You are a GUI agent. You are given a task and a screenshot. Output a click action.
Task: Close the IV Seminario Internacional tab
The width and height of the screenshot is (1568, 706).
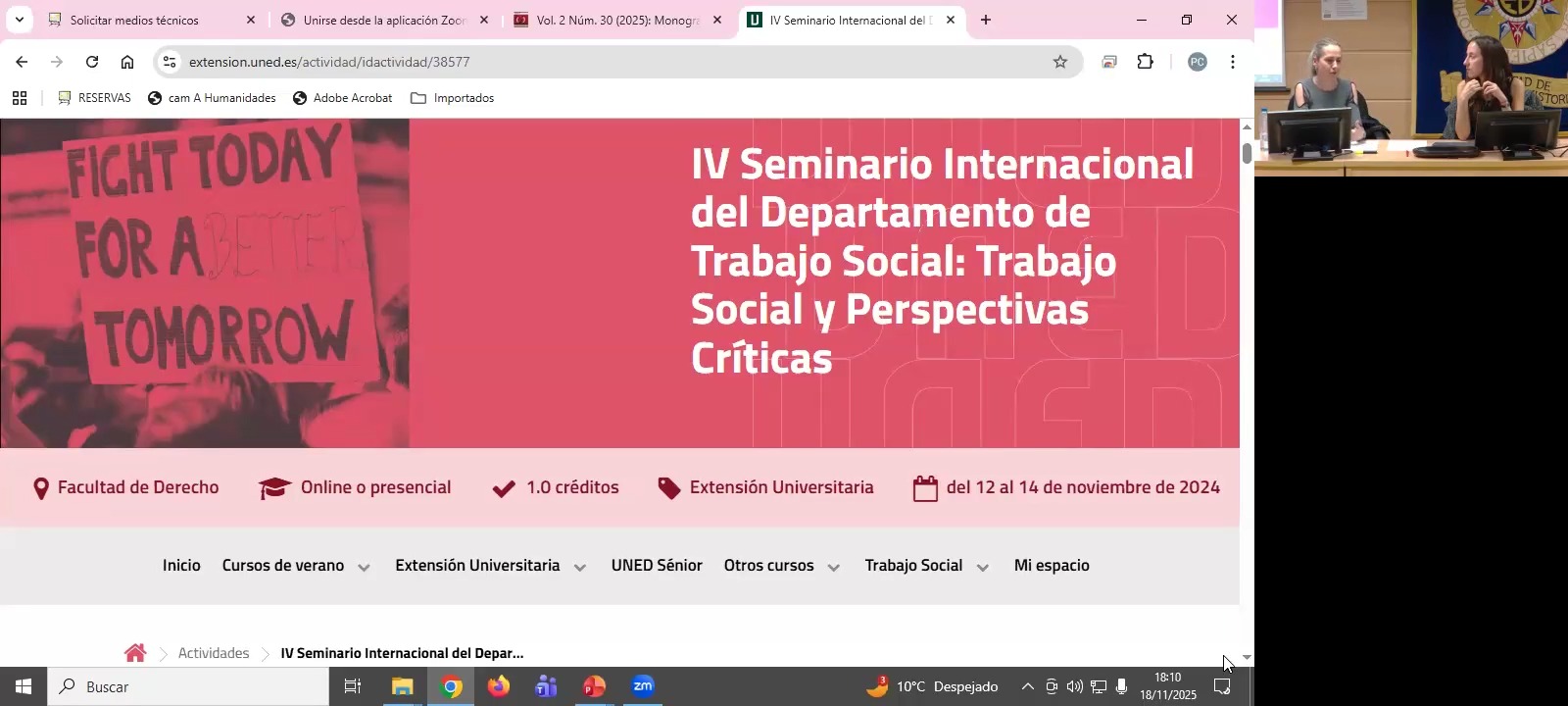(951, 20)
